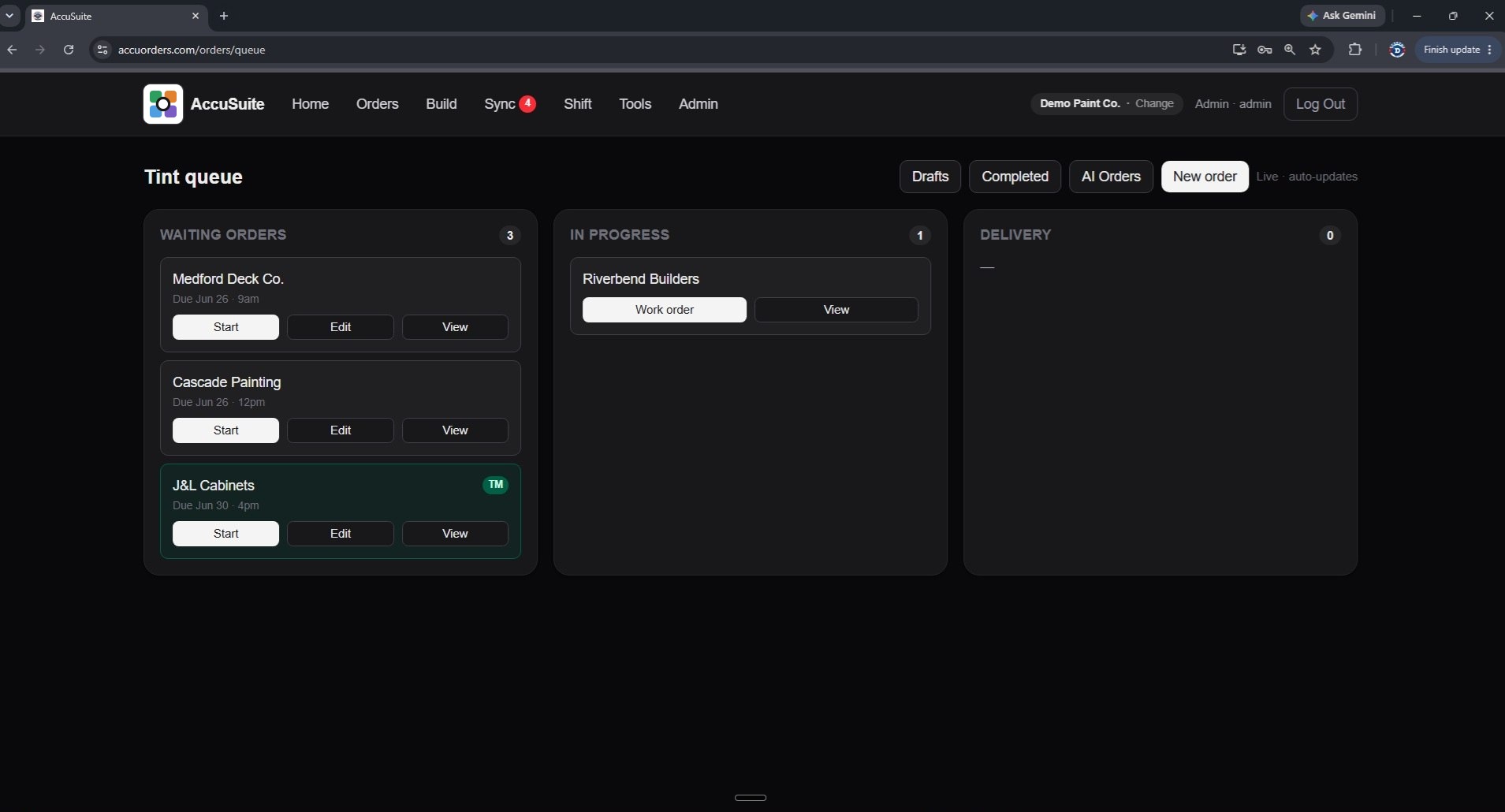Click the J&L Cabinets card title
The width and height of the screenshot is (1505, 812).
click(213, 486)
